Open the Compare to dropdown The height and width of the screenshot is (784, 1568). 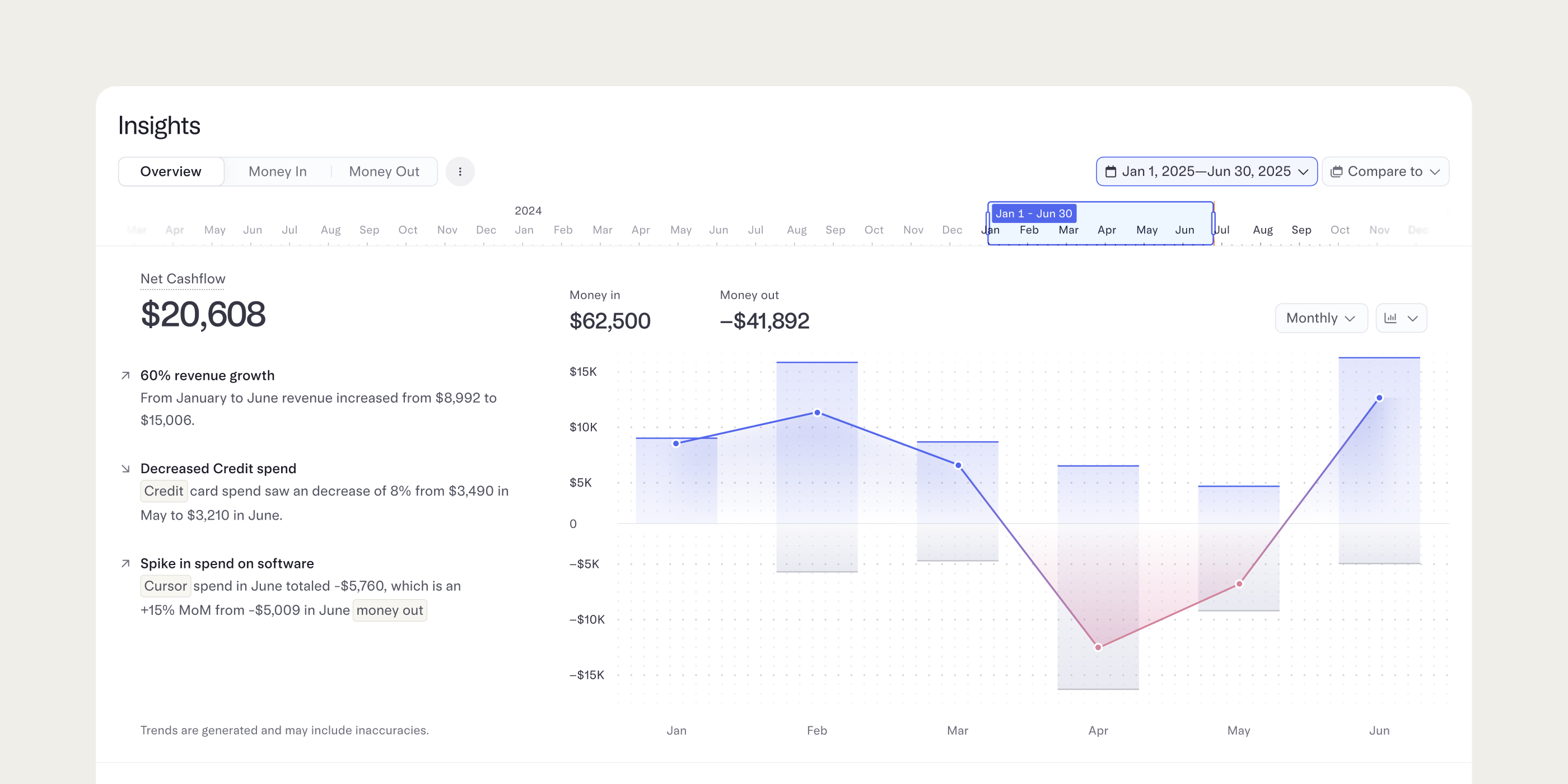pos(1385,171)
